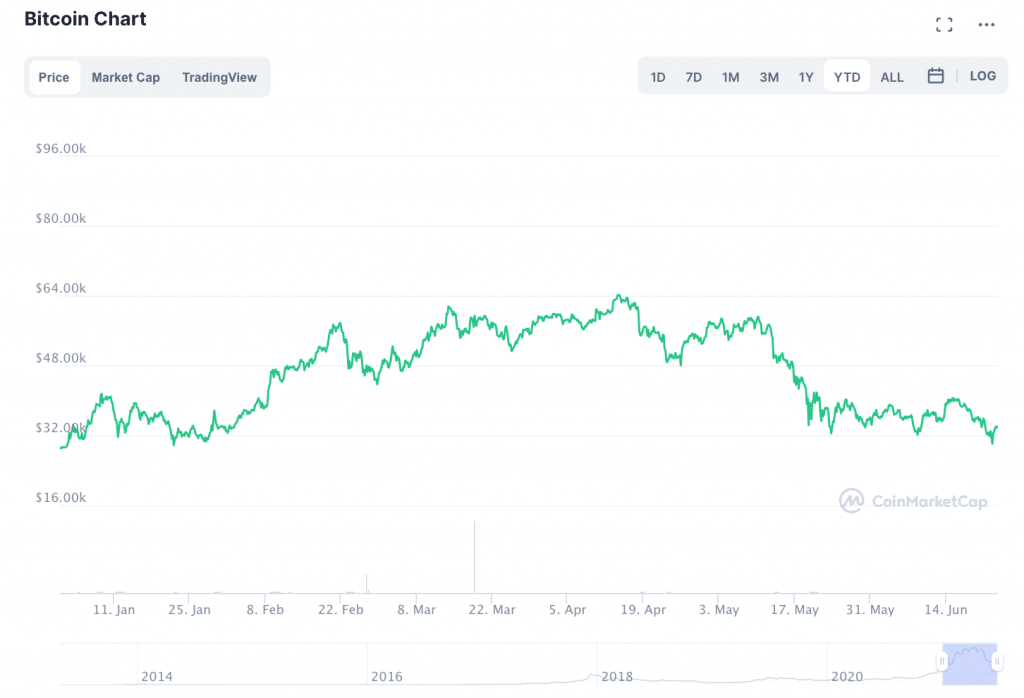Switch to the Market Cap tab

pyautogui.click(x=126, y=77)
